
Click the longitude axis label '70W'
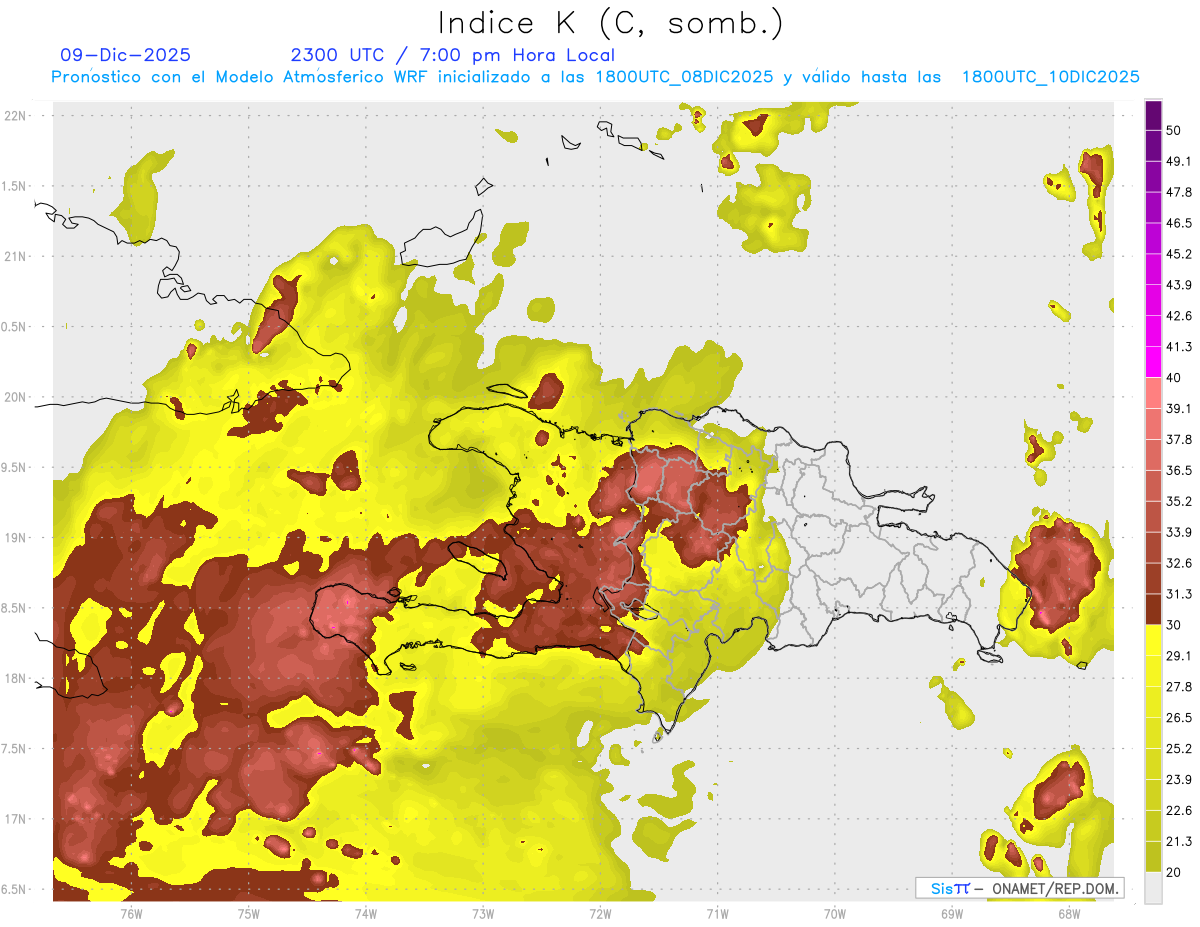coord(835,914)
